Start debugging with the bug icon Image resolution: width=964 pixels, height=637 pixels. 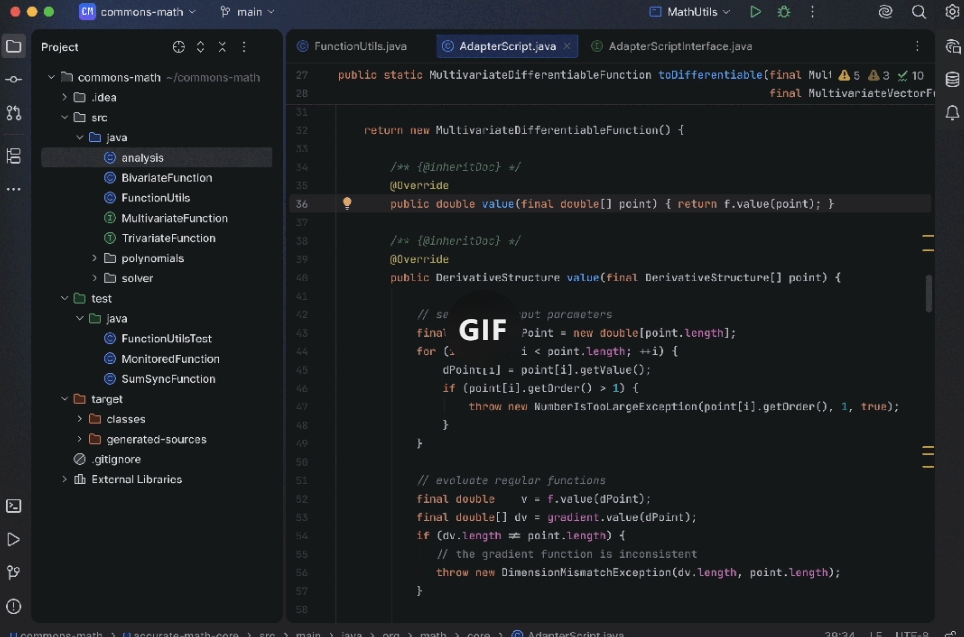click(784, 12)
